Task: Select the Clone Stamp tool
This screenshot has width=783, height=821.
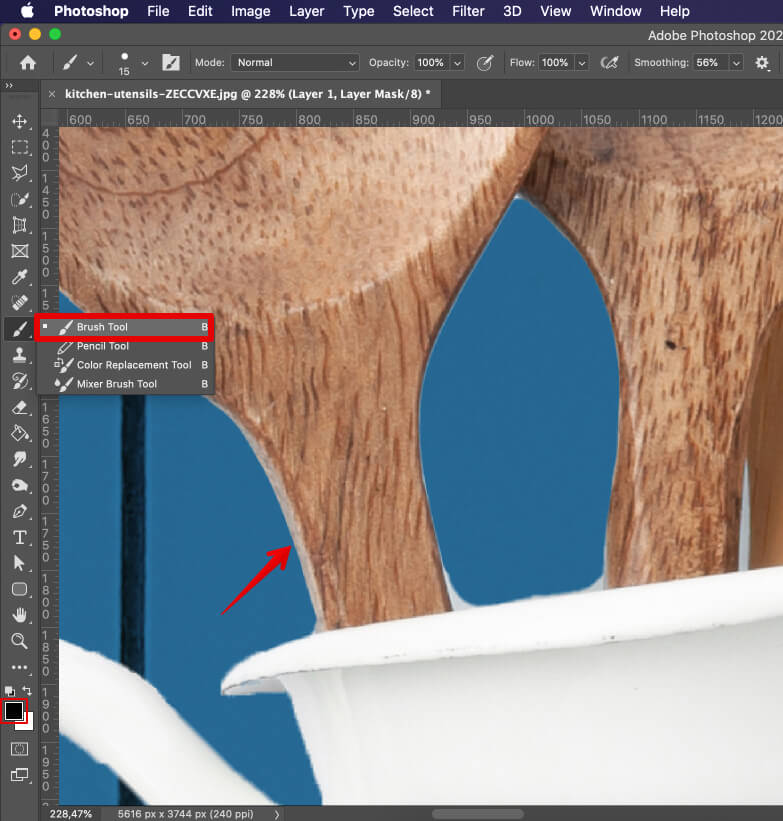Action: (x=20, y=355)
